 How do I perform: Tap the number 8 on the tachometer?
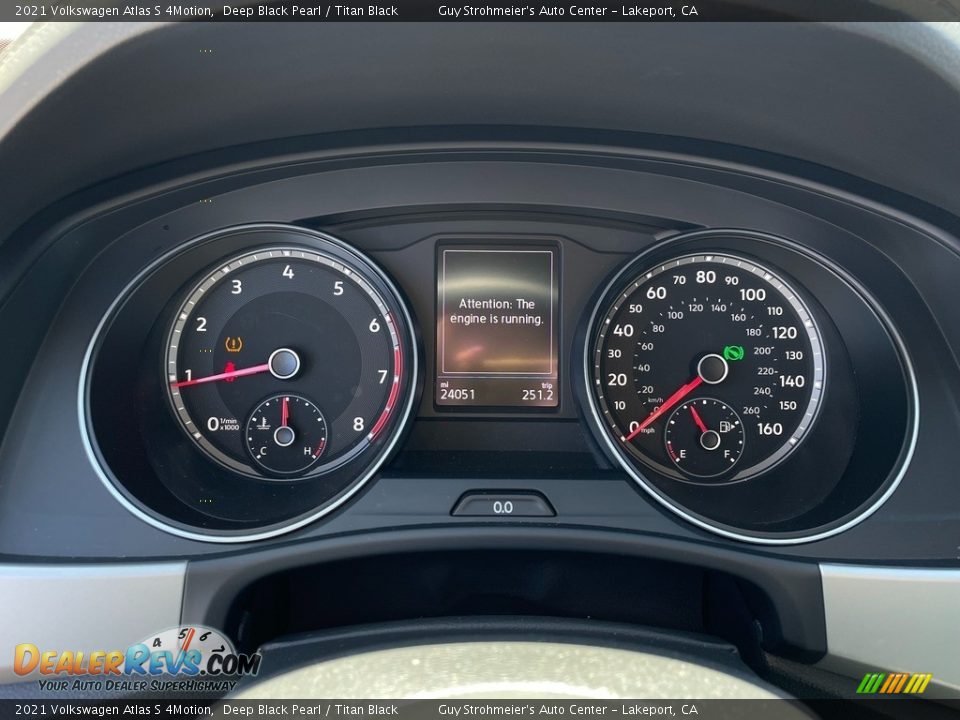coord(358,424)
